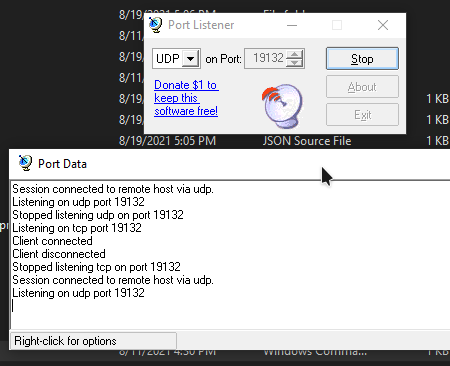
Task: Decrease port number with down spinner arrow
Action: point(295,63)
